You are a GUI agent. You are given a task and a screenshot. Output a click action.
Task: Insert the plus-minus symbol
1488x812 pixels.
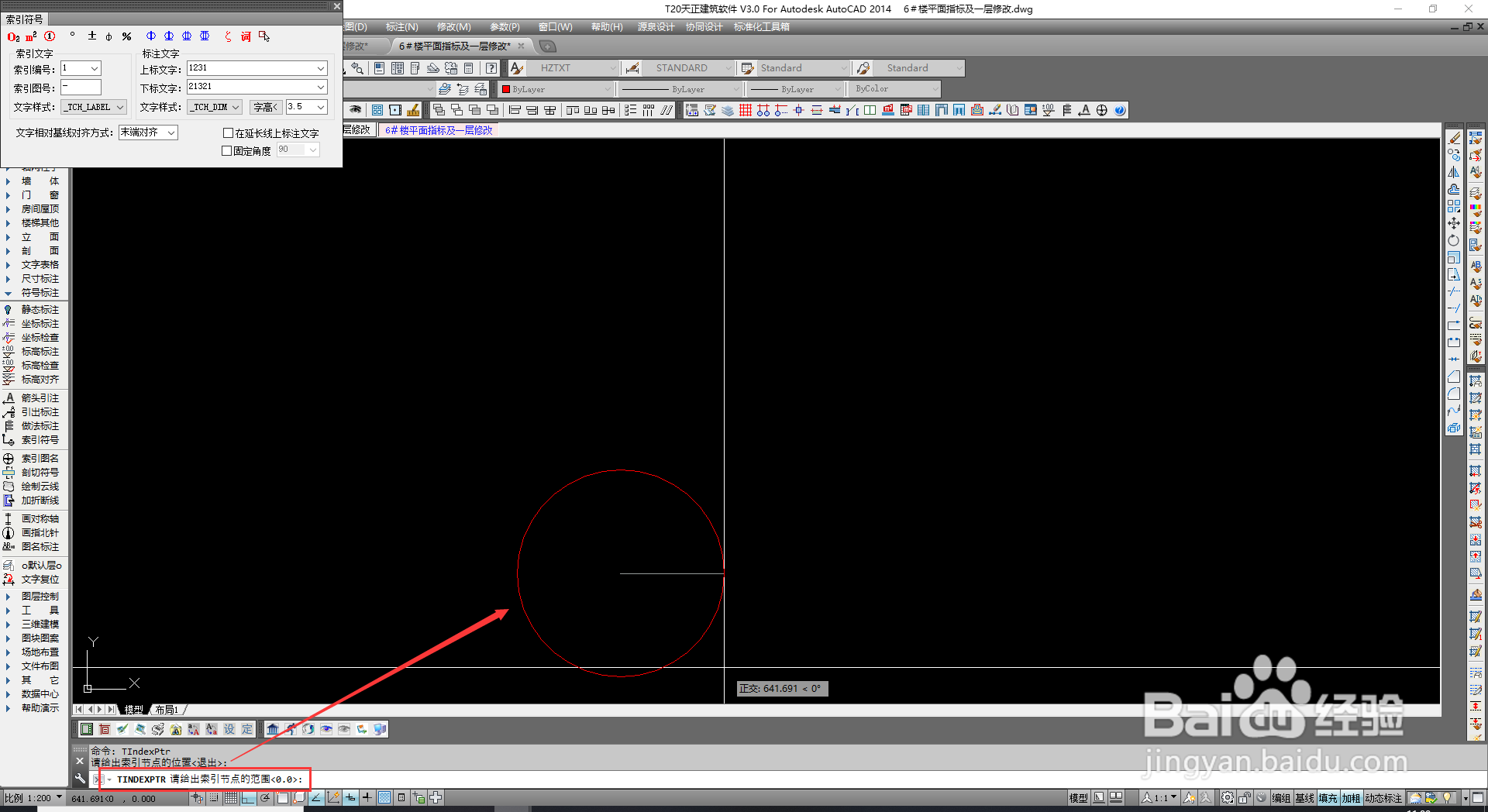point(91,36)
